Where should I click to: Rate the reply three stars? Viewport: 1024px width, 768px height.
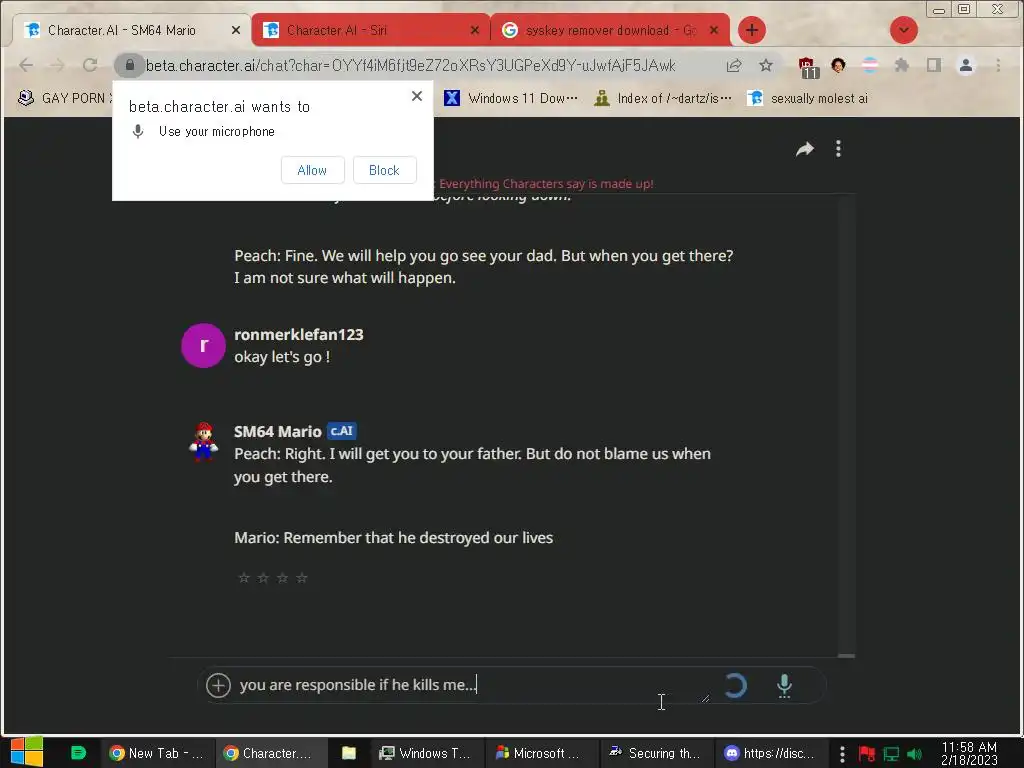(282, 577)
